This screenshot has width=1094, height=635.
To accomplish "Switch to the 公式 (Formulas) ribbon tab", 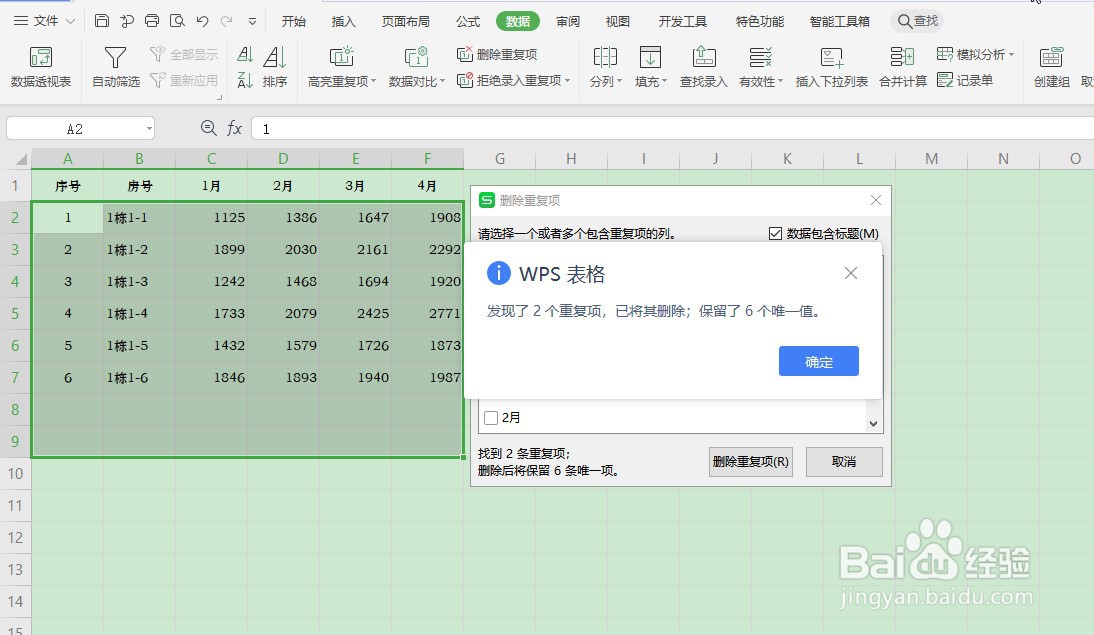I will click(466, 20).
